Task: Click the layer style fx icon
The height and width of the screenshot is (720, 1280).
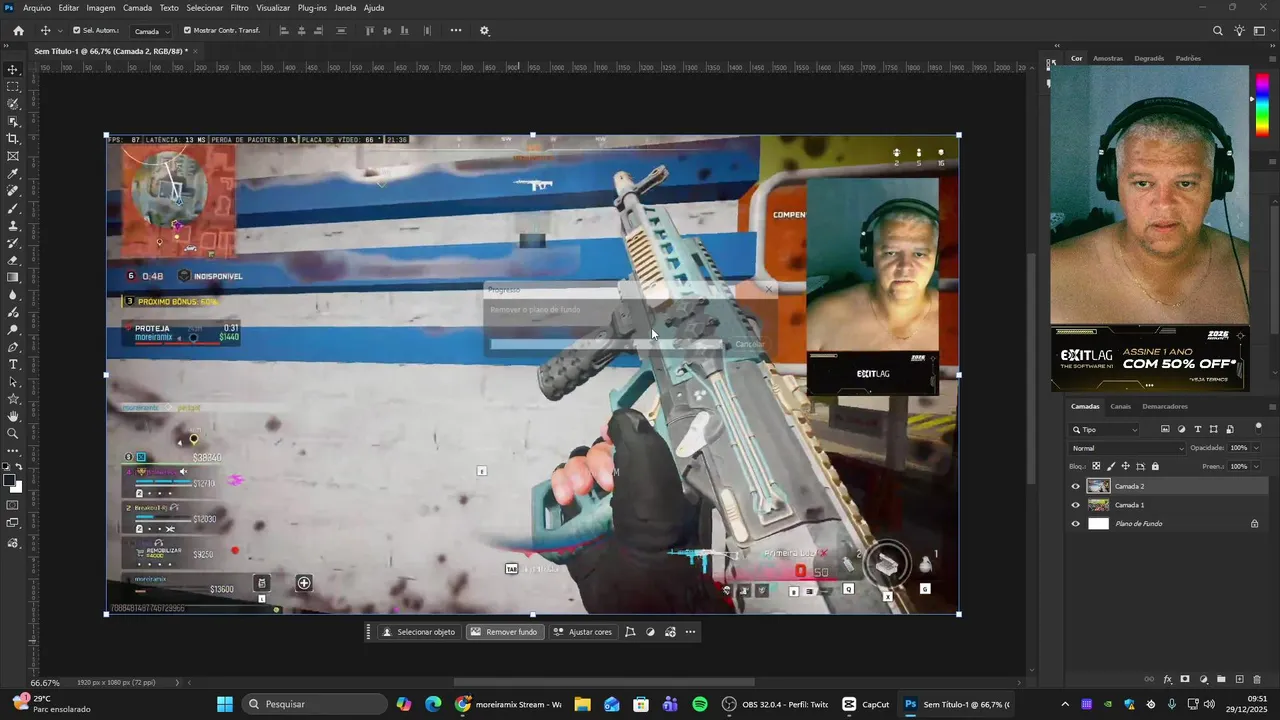Action: pos(1167,680)
